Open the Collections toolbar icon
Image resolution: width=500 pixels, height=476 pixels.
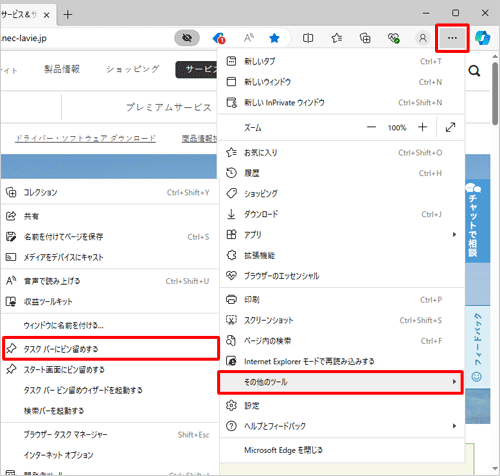365,38
